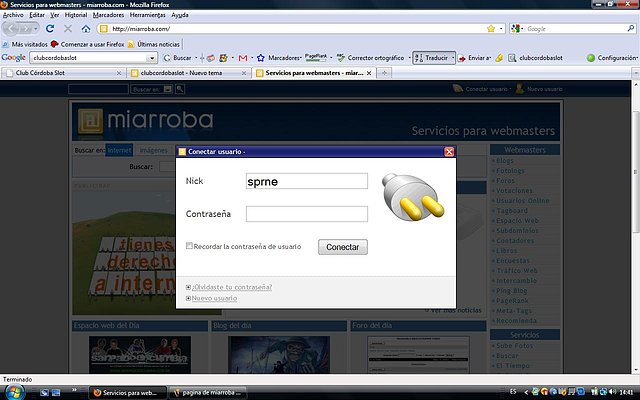Click the site search magnifier icon
Viewport: 640px width, 400px height.
point(180,89)
